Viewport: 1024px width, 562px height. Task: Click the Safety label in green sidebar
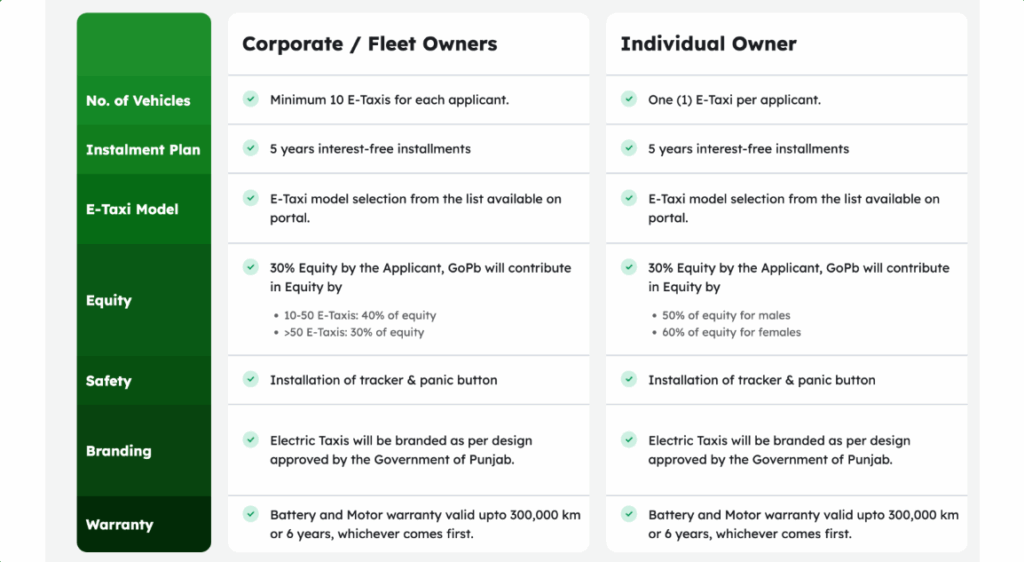[x=108, y=380]
